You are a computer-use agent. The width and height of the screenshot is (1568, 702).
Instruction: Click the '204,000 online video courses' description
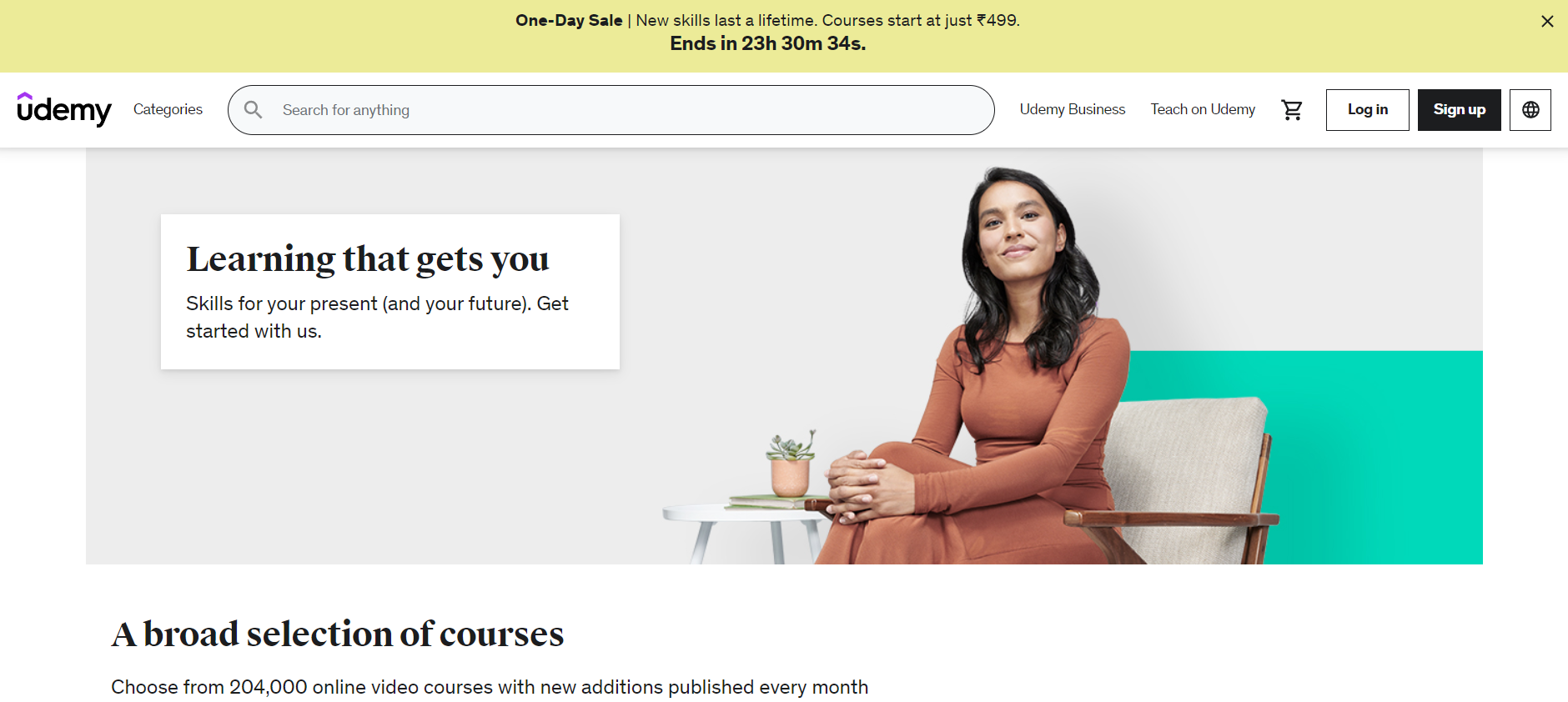490,687
